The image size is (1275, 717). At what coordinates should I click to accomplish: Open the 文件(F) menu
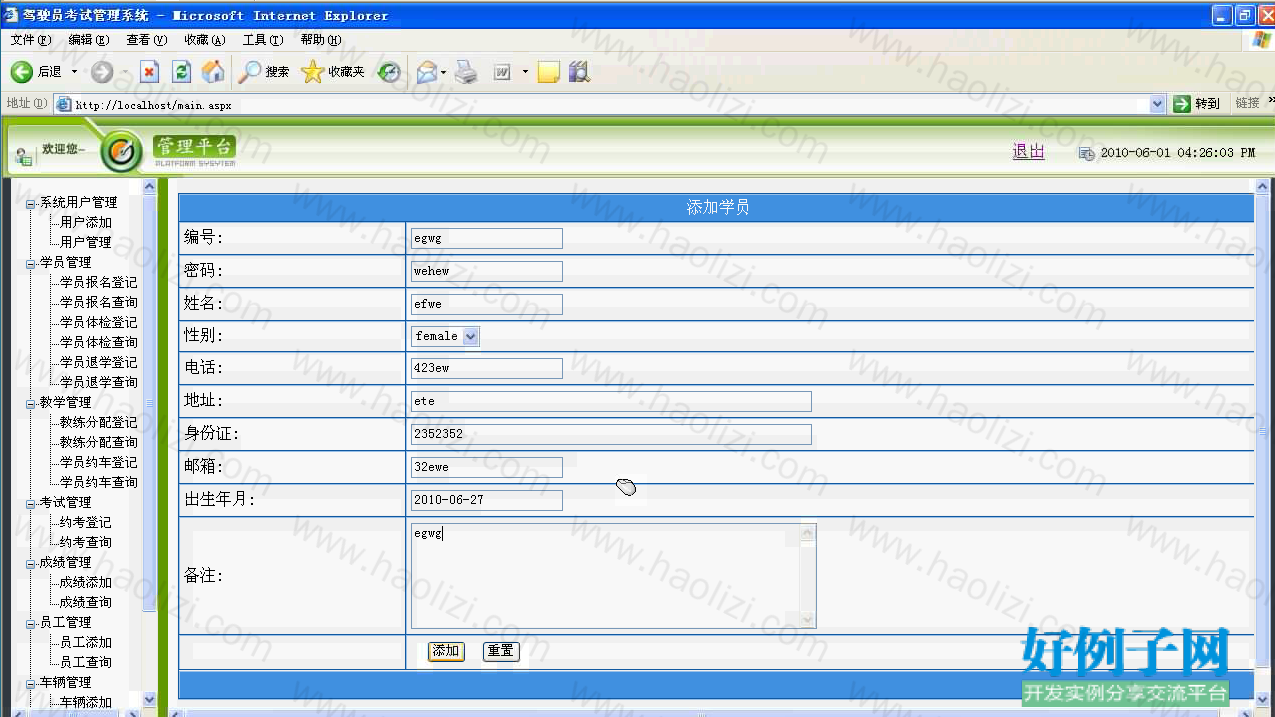[31, 40]
